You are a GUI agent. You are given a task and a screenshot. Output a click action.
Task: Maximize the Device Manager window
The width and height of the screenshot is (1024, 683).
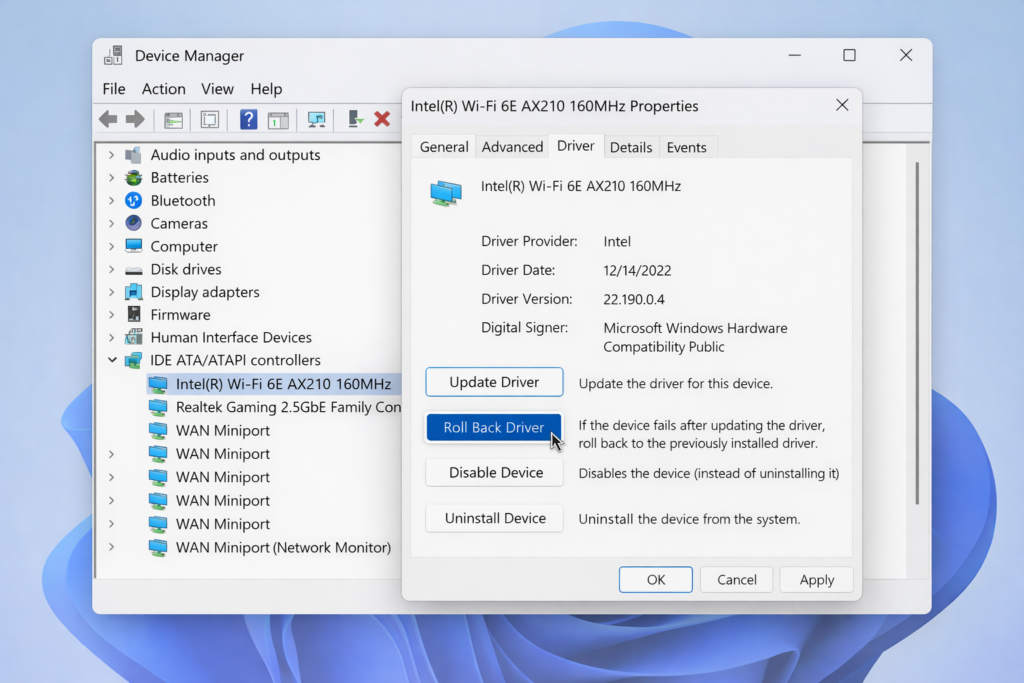(849, 56)
